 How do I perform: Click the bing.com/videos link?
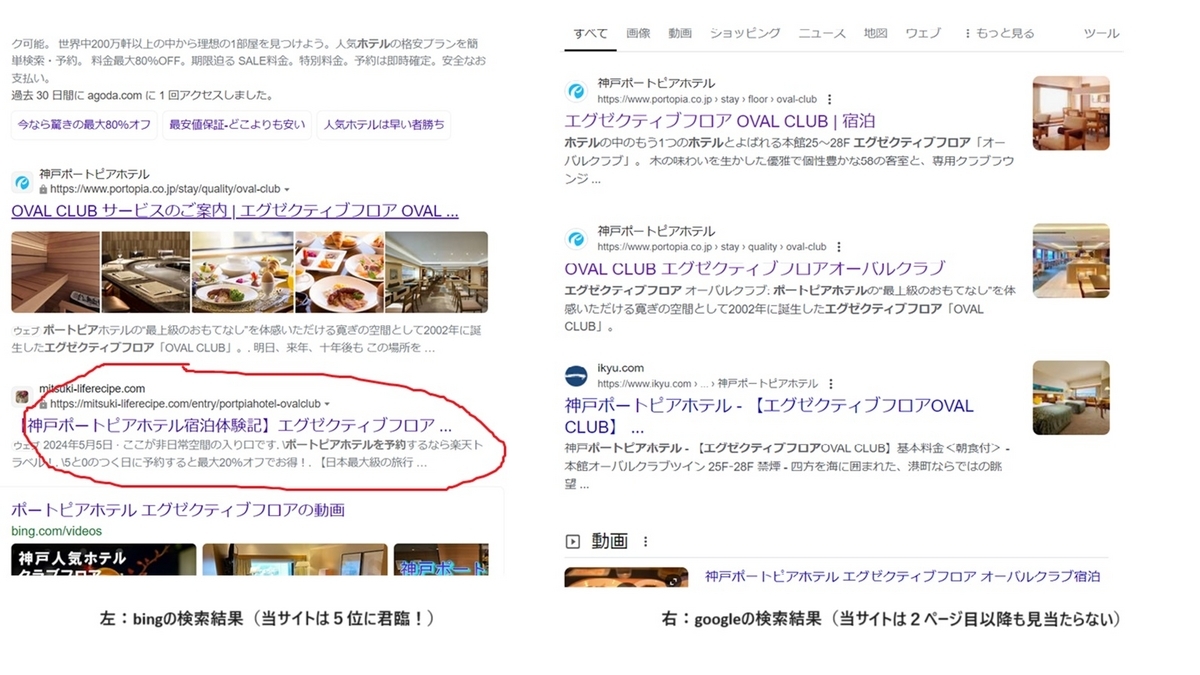[57, 530]
